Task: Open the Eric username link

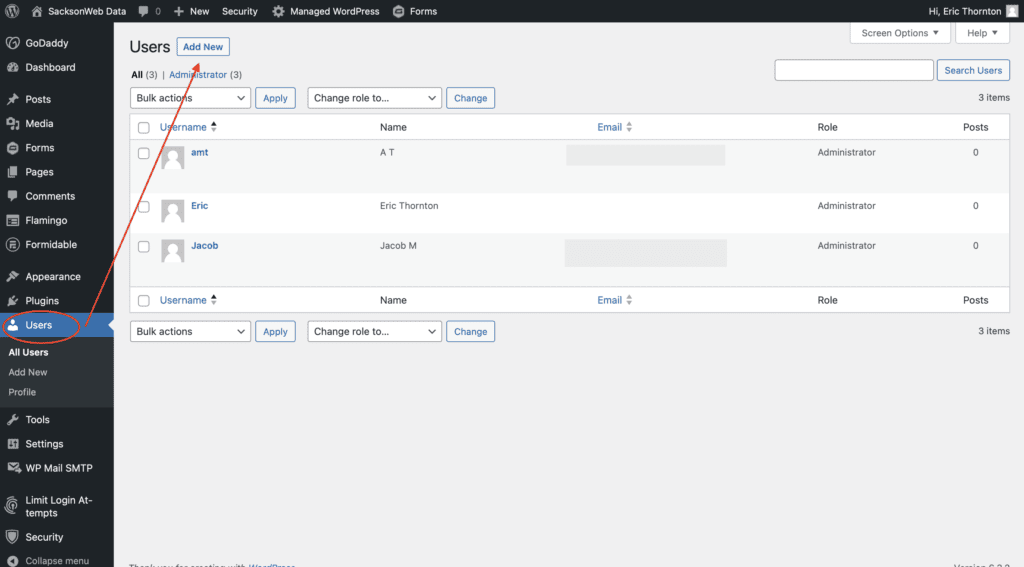Action: coord(199,205)
